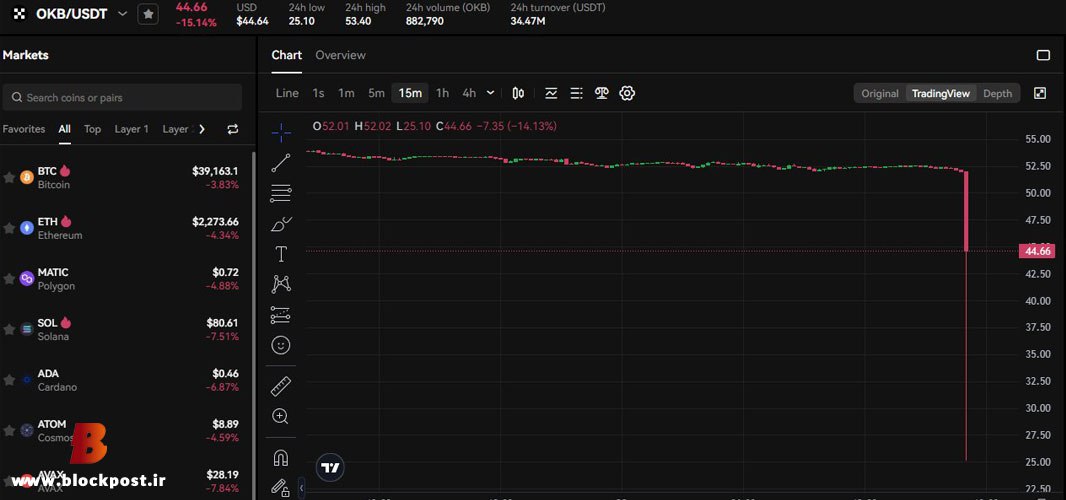Open candlestick chart style selector
The height and width of the screenshot is (500, 1066).
click(x=518, y=93)
